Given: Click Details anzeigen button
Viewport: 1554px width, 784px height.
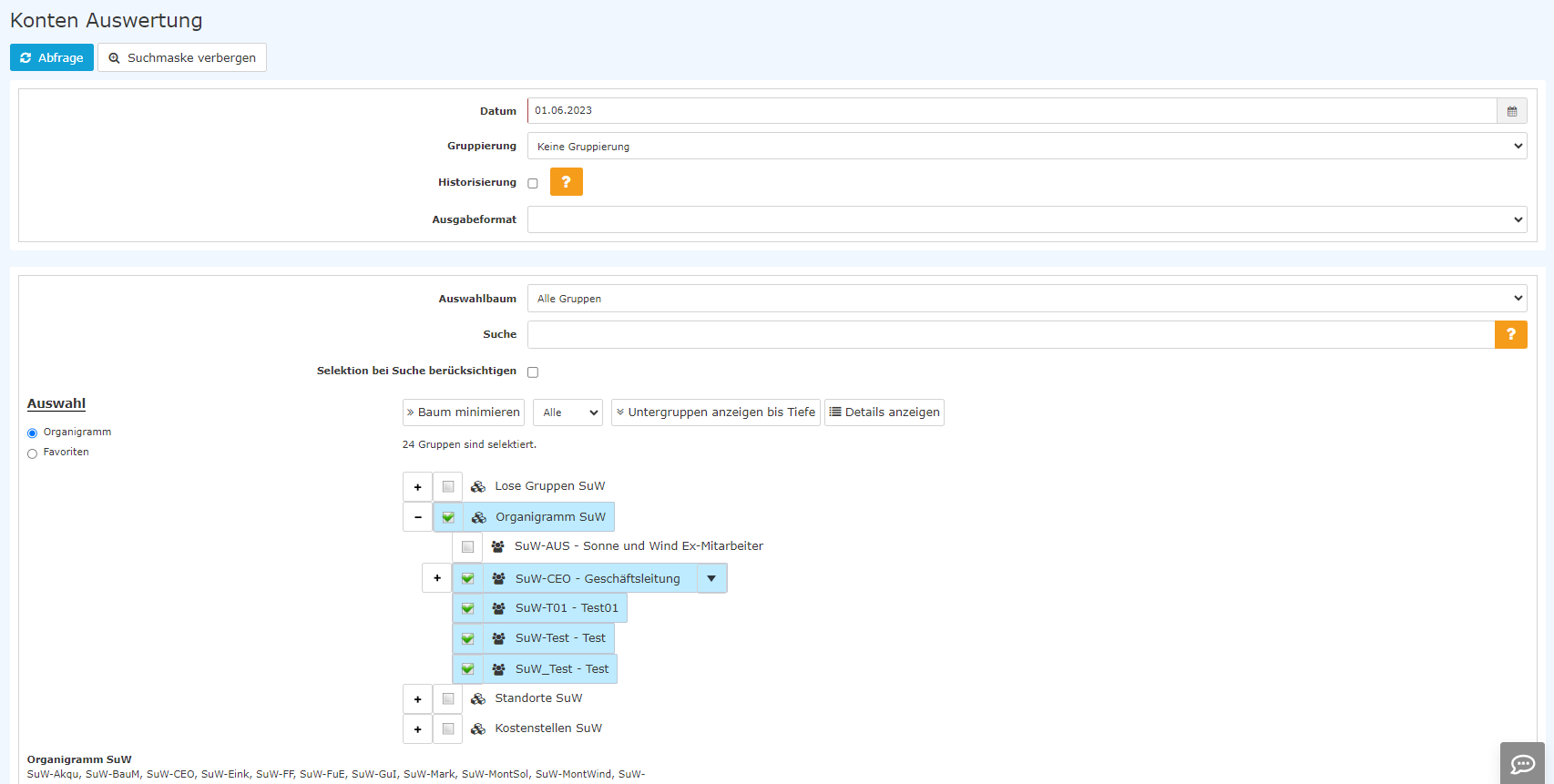Looking at the screenshot, I should pyautogui.click(x=884, y=412).
